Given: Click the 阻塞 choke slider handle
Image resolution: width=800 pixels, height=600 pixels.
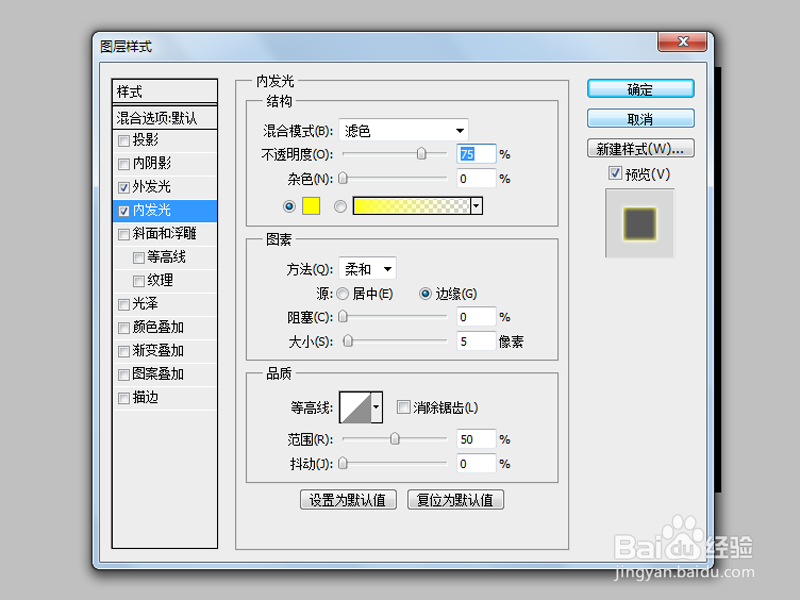Looking at the screenshot, I should [x=343, y=317].
